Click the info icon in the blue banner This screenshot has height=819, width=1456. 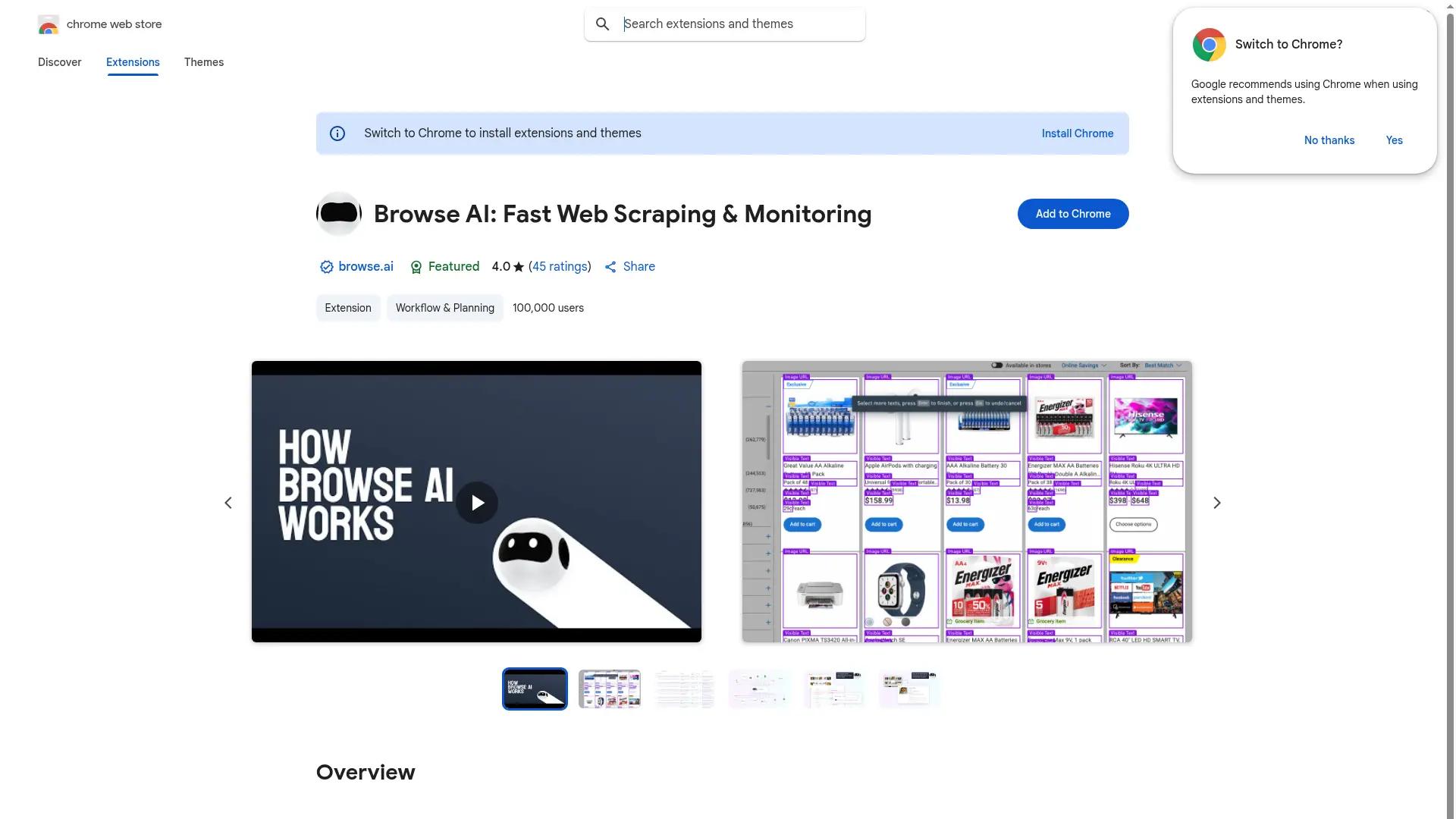tap(337, 133)
